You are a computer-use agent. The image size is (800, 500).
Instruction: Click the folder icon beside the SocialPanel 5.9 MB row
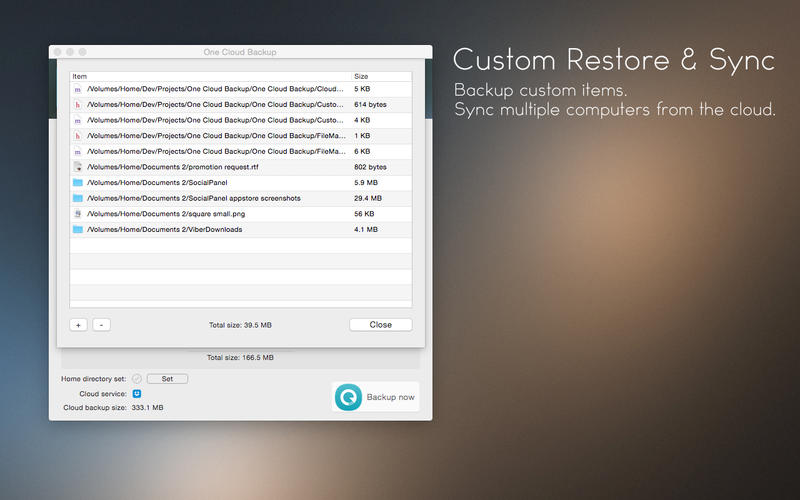point(78,183)
